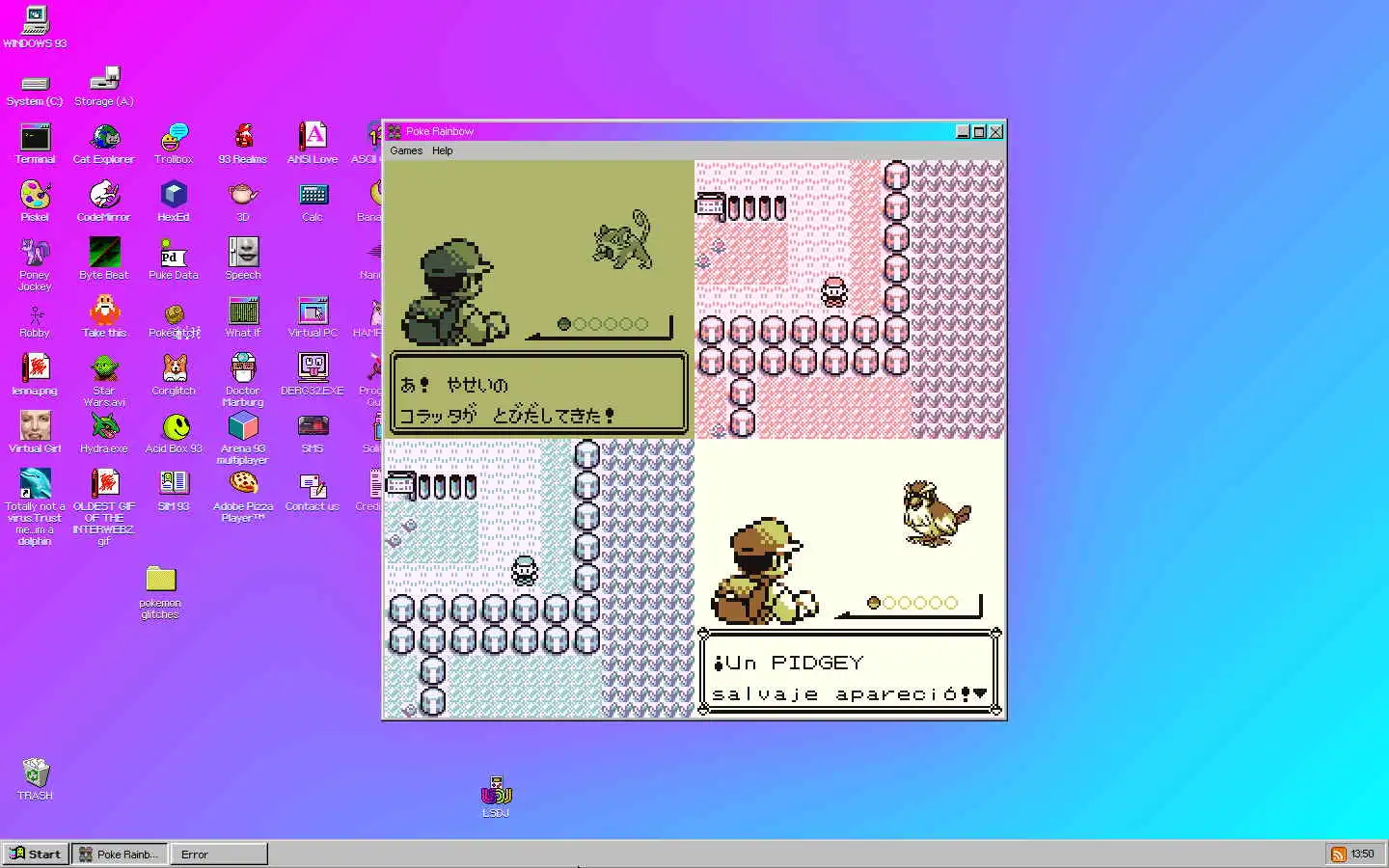Open the Virtual Girl icon
1389x868 pixels.
[x=35, y=434]
